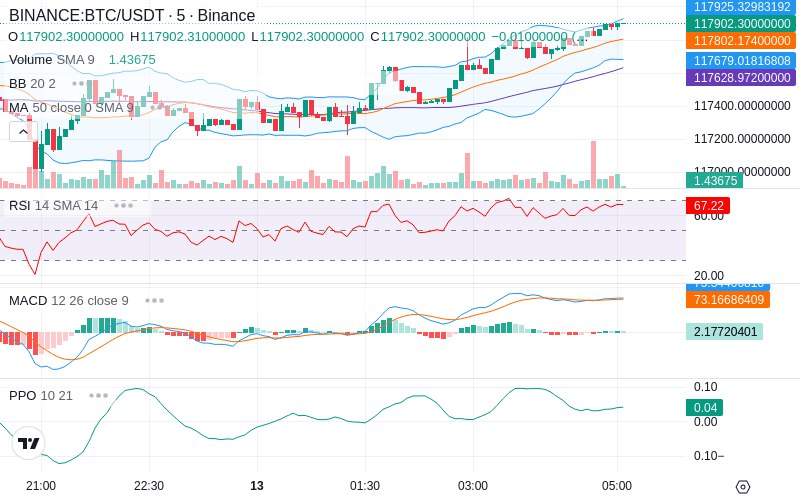Open more options for PPO 10 21 indicator
The image size is (800, 500).
coord(98,395)
